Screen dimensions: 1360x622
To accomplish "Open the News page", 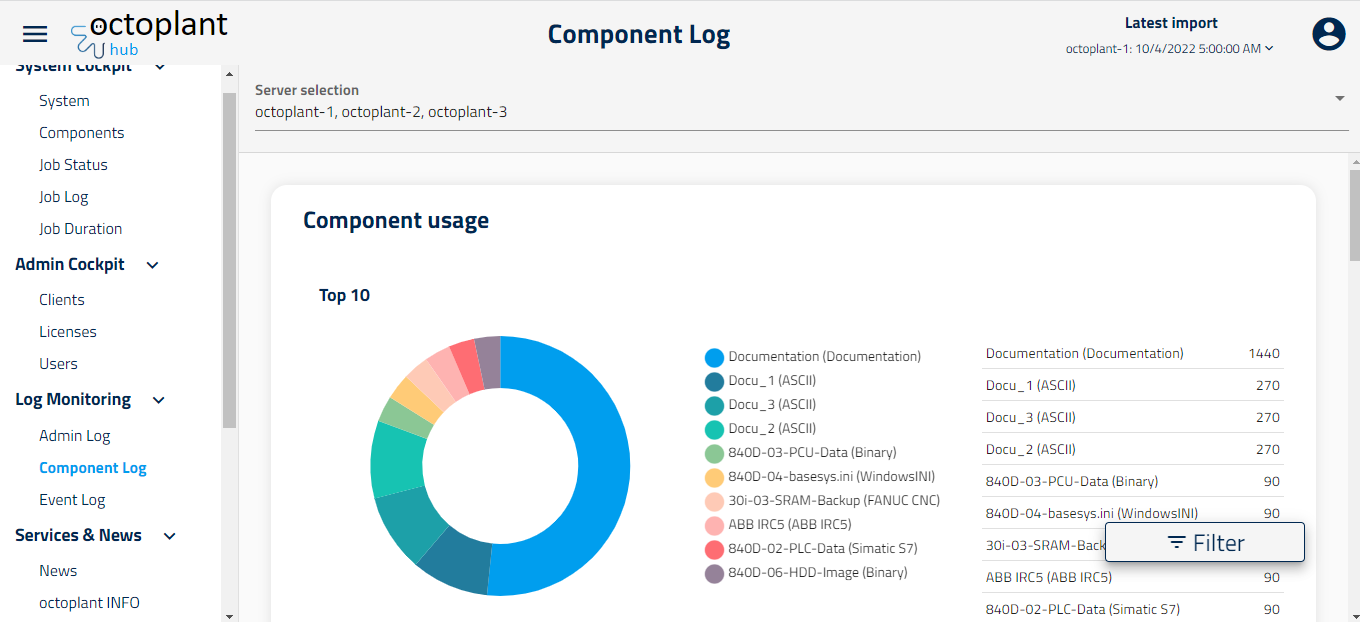I will pos(58,571).
